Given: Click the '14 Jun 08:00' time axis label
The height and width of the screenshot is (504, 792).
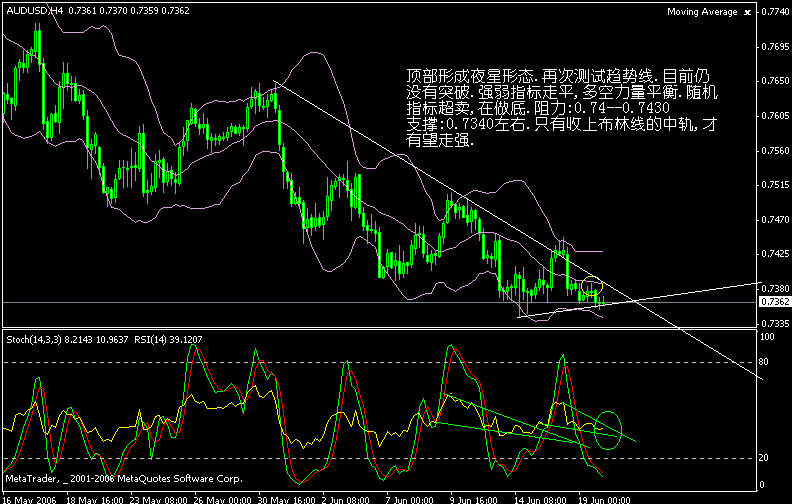Looking at the screenshot, I should 542,500.
